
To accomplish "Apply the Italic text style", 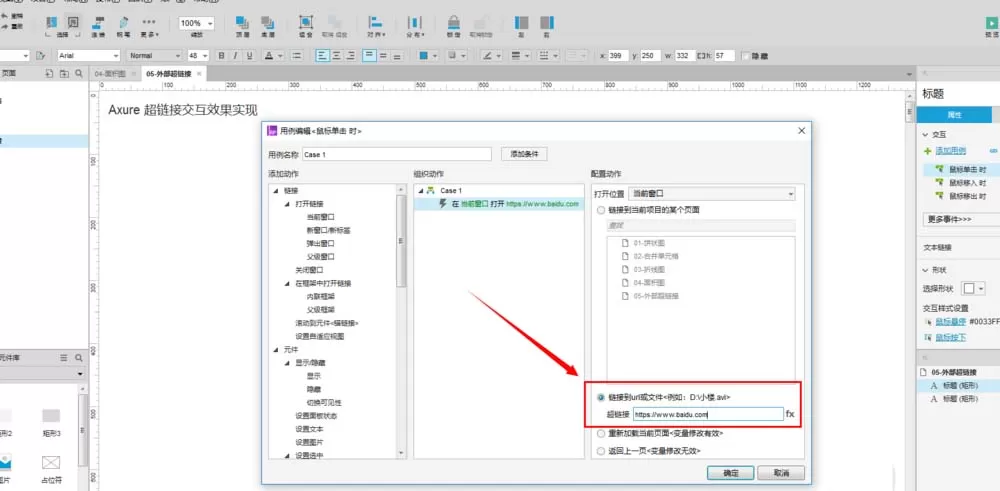I will coord(235,56).
